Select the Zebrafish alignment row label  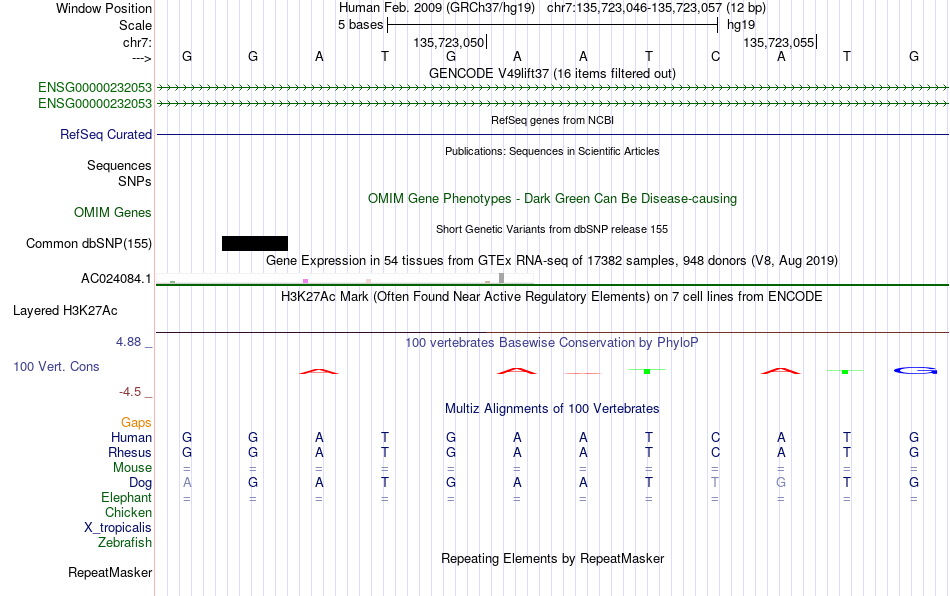point(125,542)
